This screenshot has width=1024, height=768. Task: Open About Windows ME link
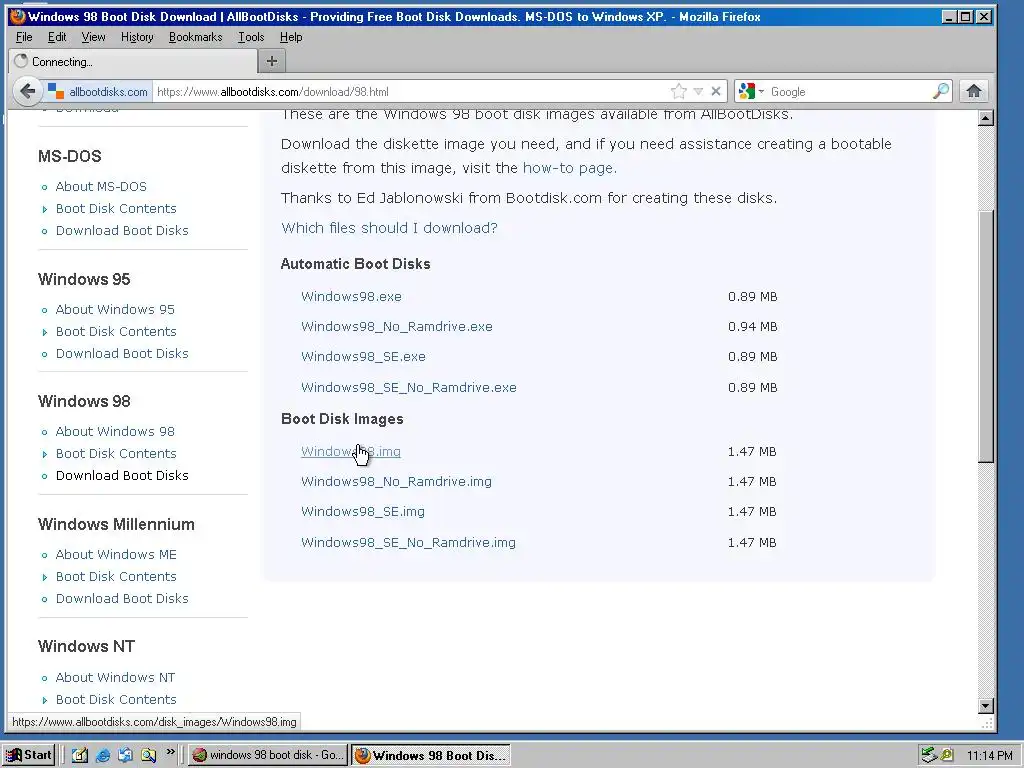116,554
